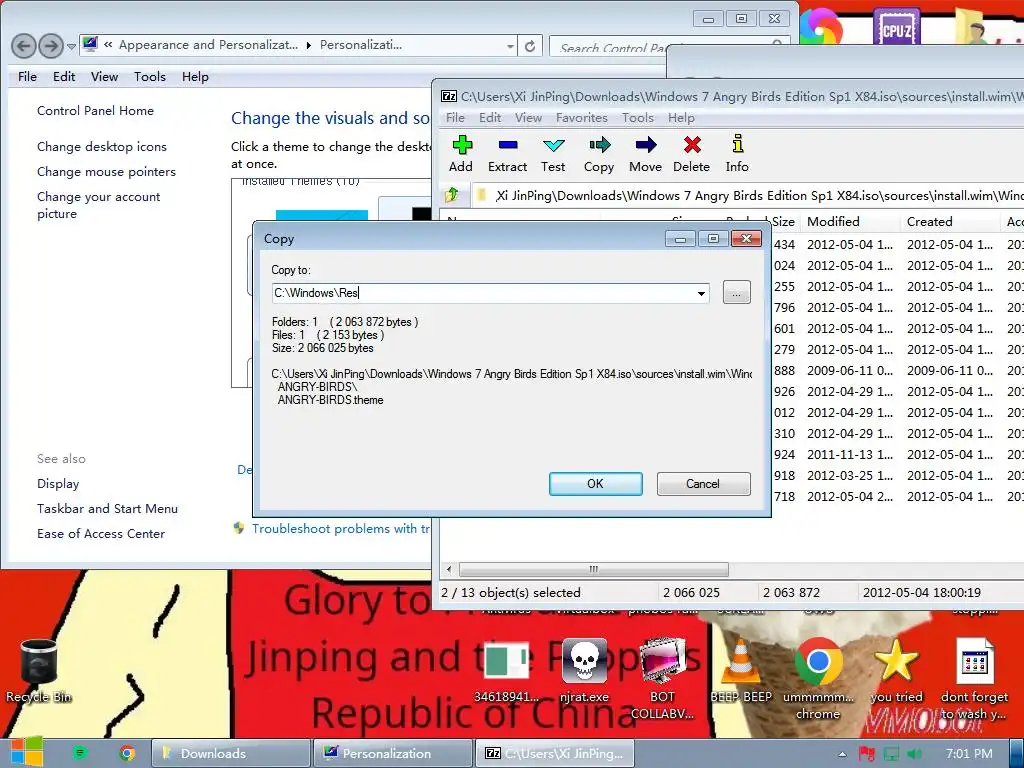The width and height of the screenshot is (1024, 768).
Task: Click the Copy to path input field
Action: (x=490, y=293)
